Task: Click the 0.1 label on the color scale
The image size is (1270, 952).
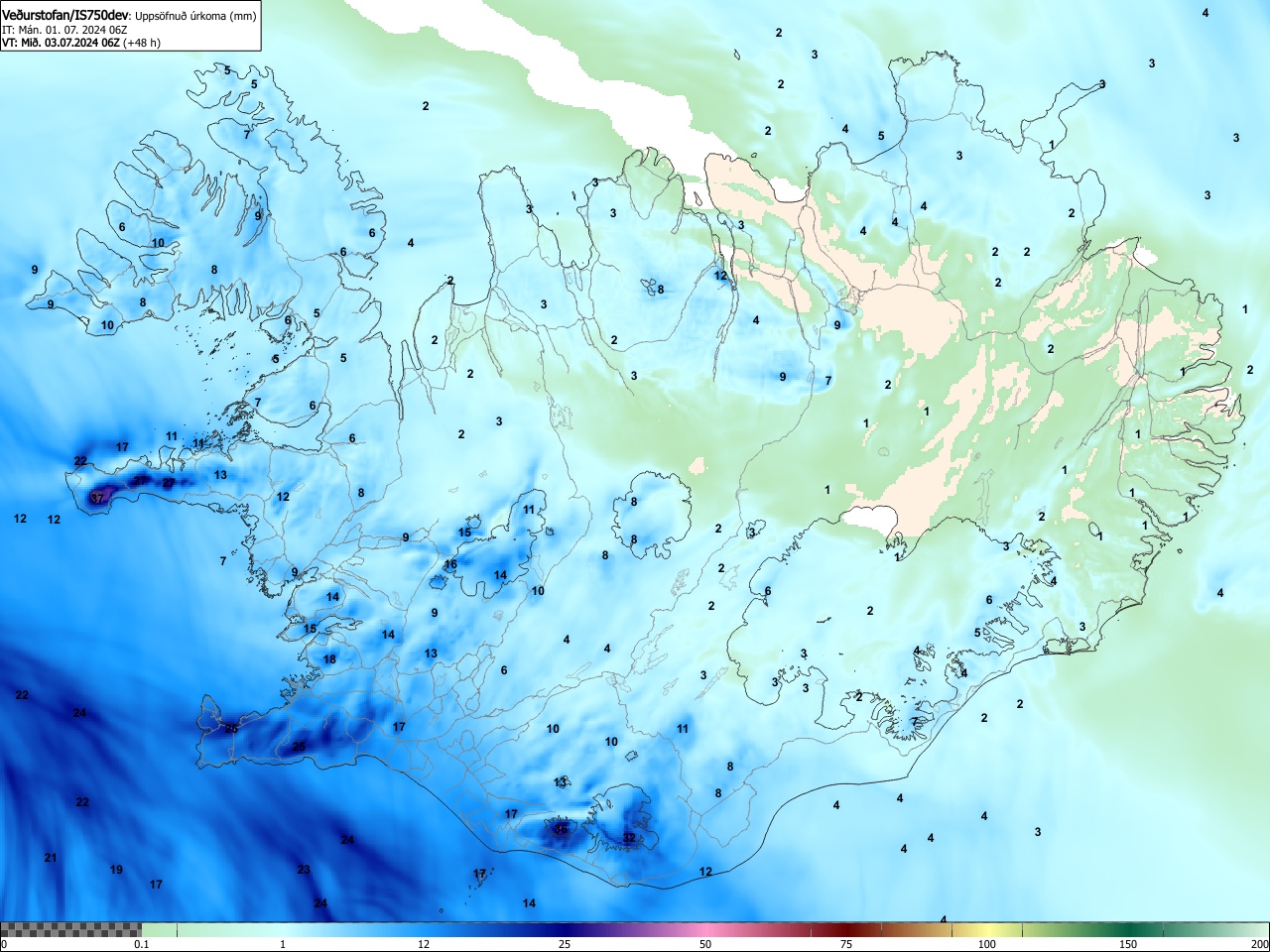Action: 142,944
